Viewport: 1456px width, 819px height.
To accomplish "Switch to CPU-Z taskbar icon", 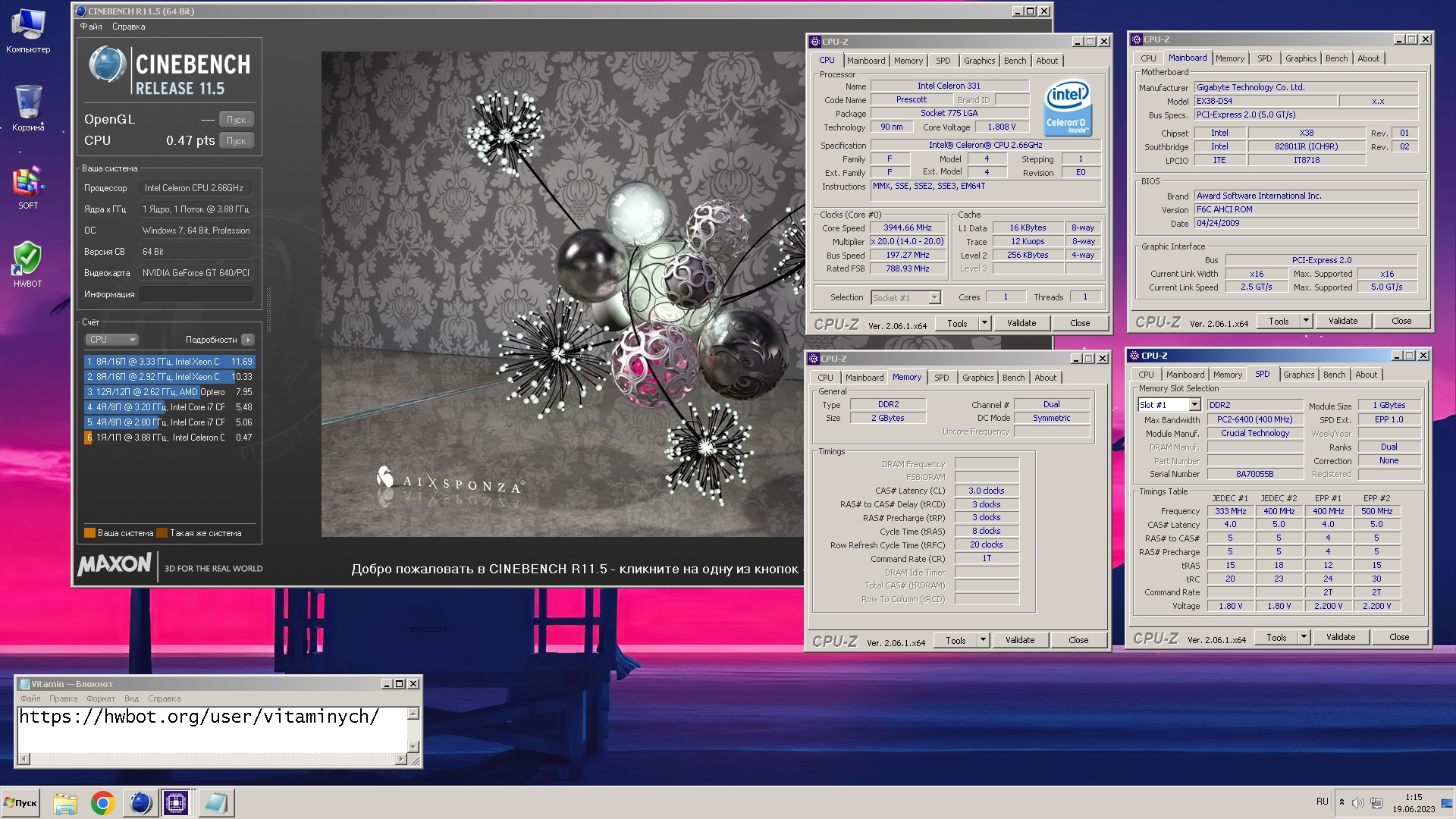I will [176, 802].
